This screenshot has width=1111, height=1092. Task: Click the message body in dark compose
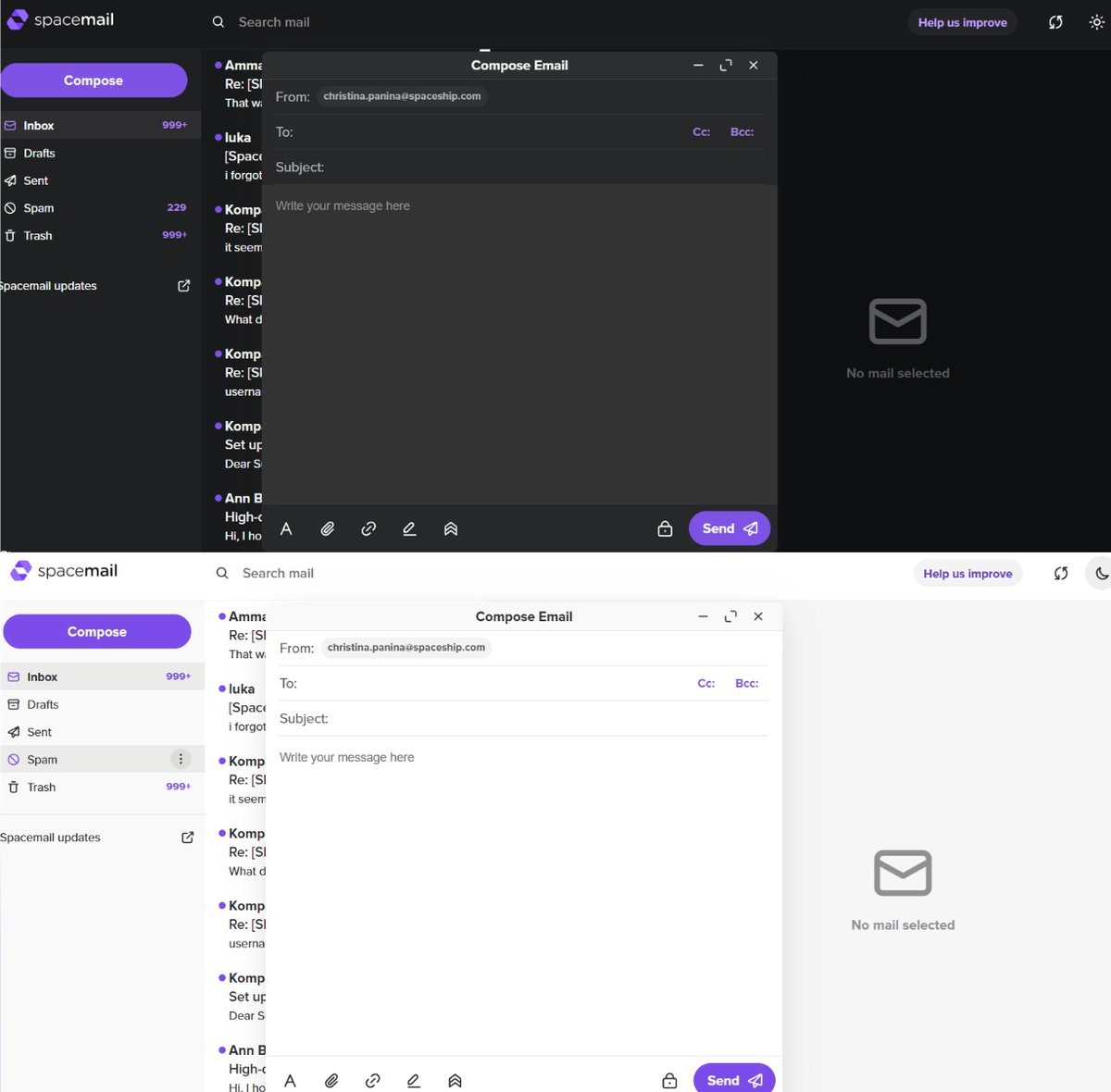click(x=519, y=344)
